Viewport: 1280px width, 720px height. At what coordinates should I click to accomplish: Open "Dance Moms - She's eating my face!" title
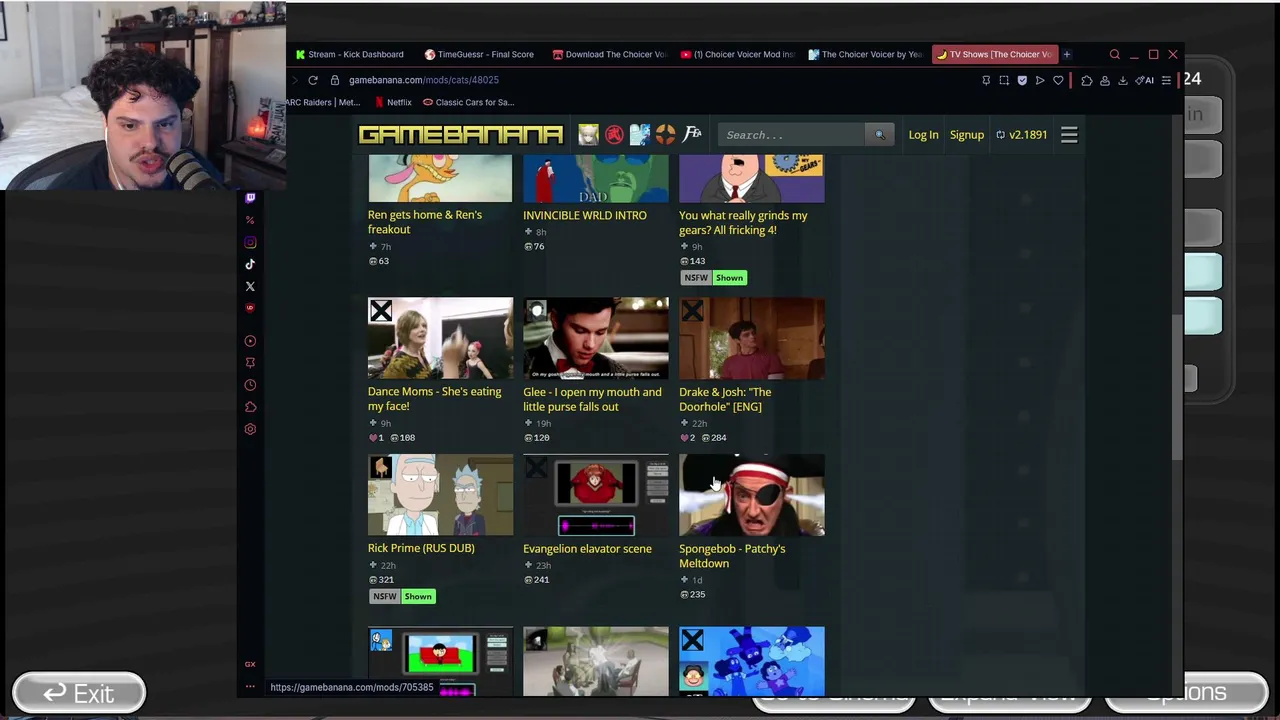pyautogui.click(x=435, y=399)
